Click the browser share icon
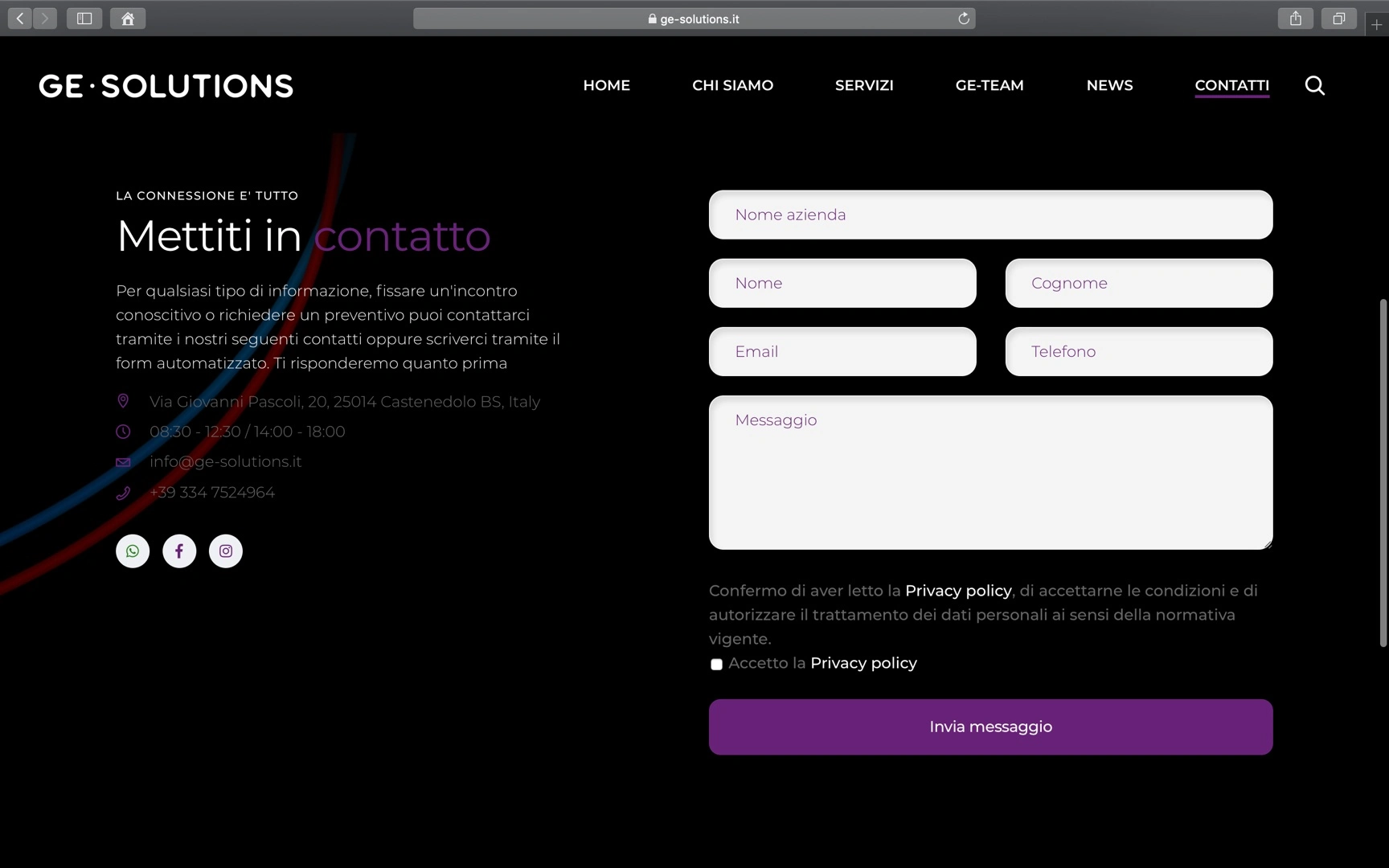Screen dimensions: 1389x868 1296,18
